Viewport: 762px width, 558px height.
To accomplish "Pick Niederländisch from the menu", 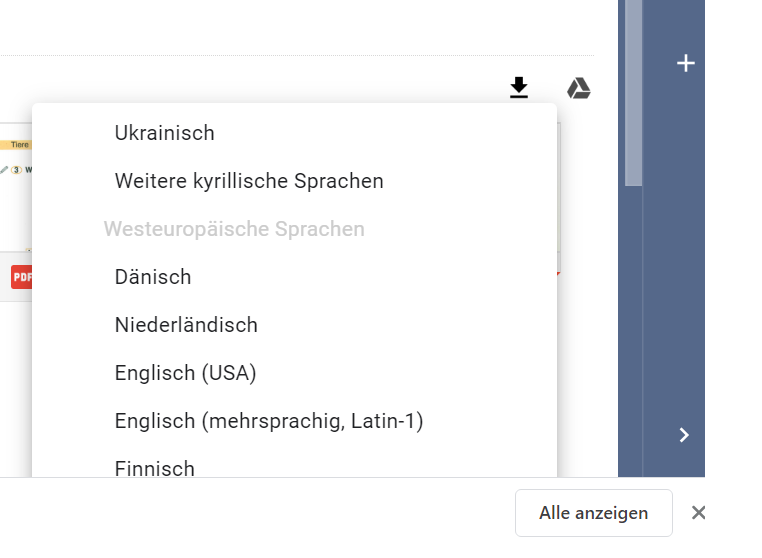I will tap(186, 325).
